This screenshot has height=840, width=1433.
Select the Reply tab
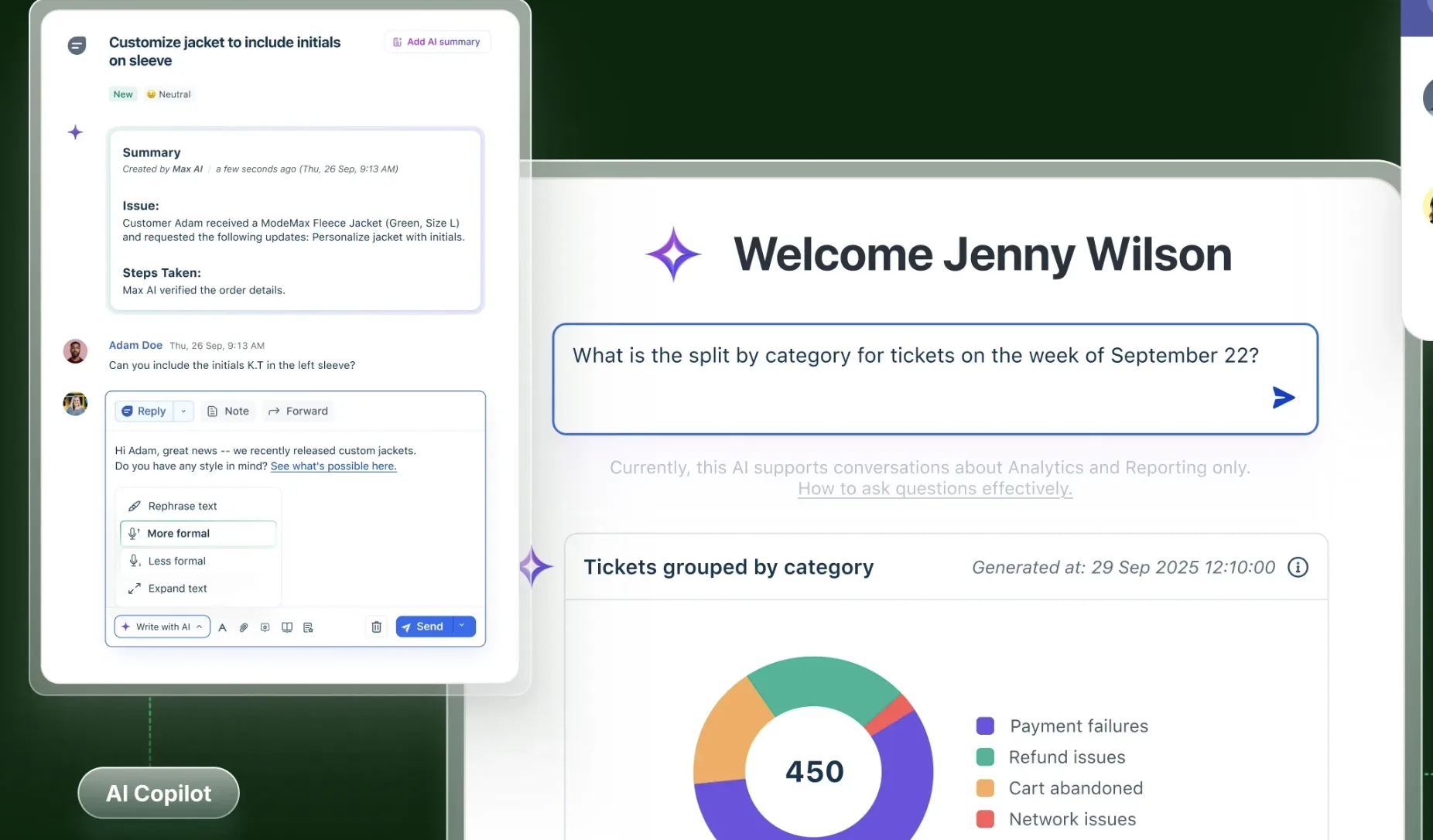[x=144, y=411]
